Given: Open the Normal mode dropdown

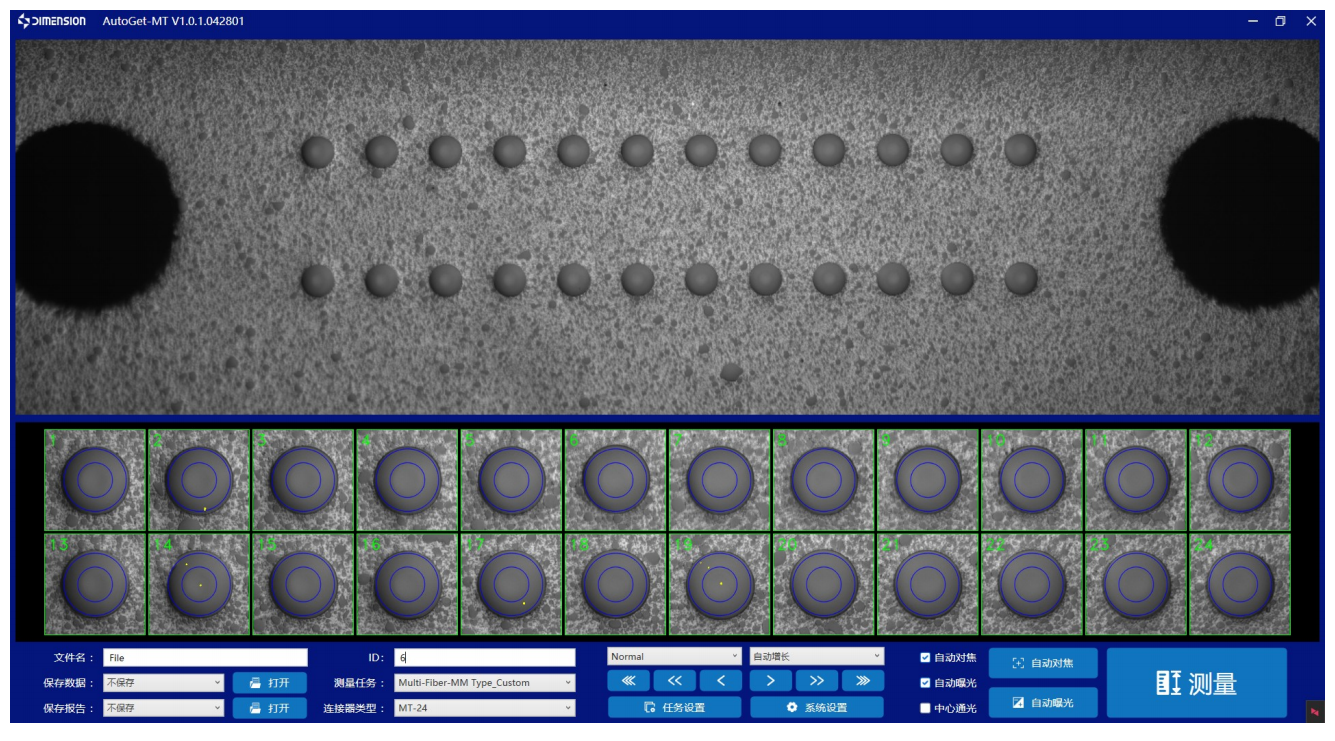Looking at the screenshot, I should 674,657.
